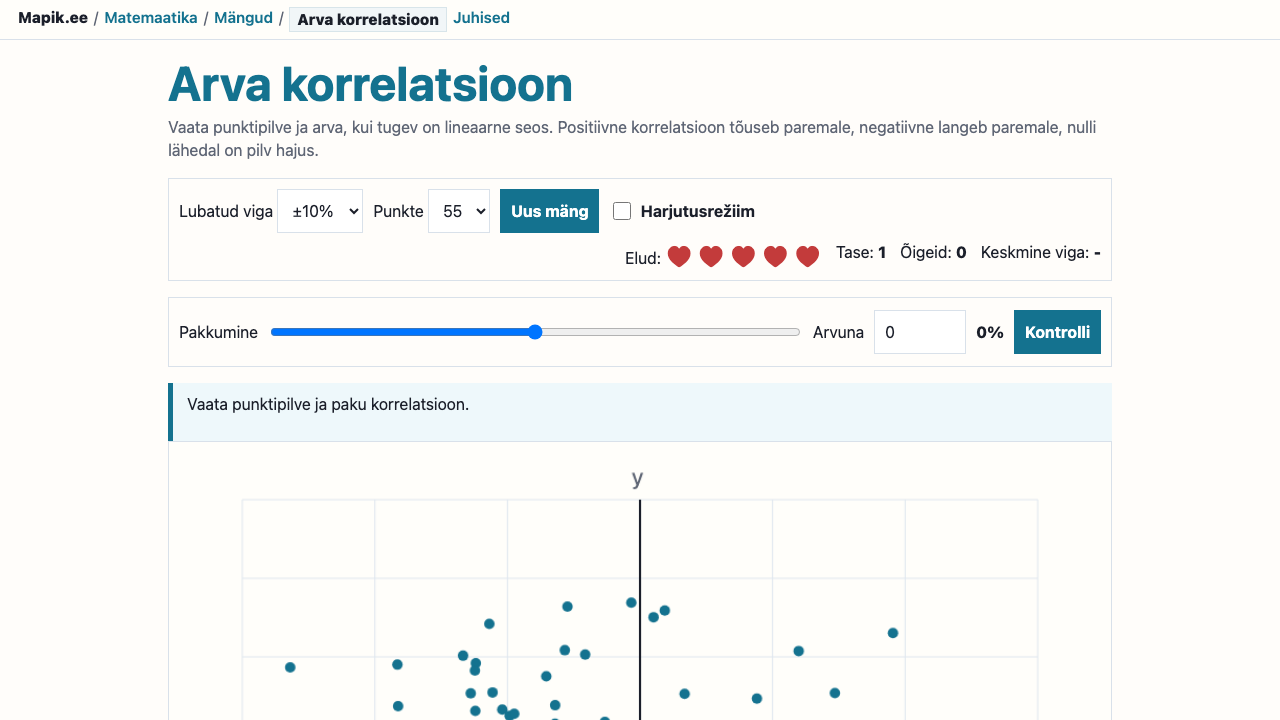Click the Mapik.ee home link
Image resolution: width=1280 pixels, height=720 pixels.
(x=53, y=18)
